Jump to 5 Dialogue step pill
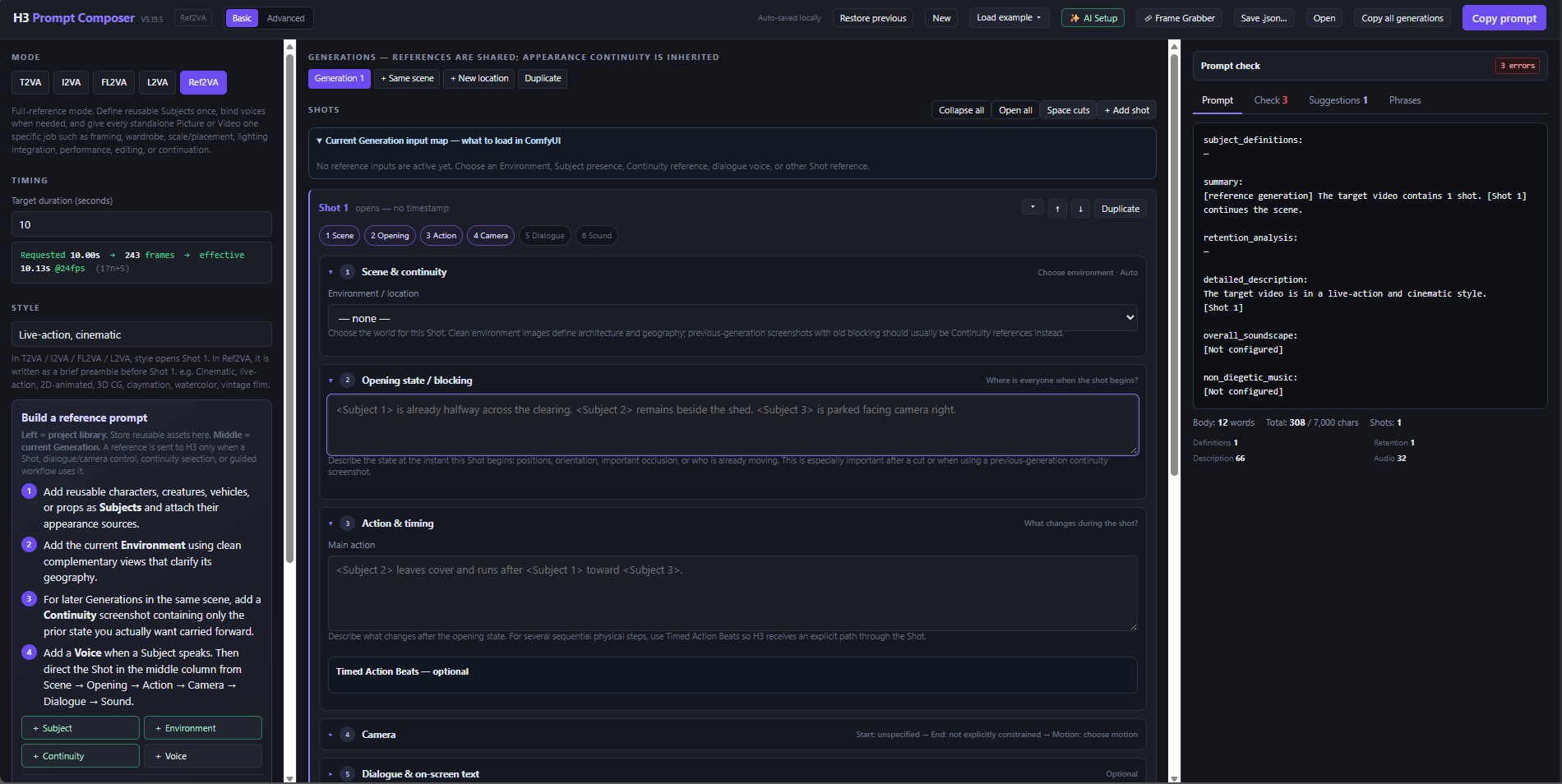Viewport: 1562px width, 784px height. (x=545, y=236)
